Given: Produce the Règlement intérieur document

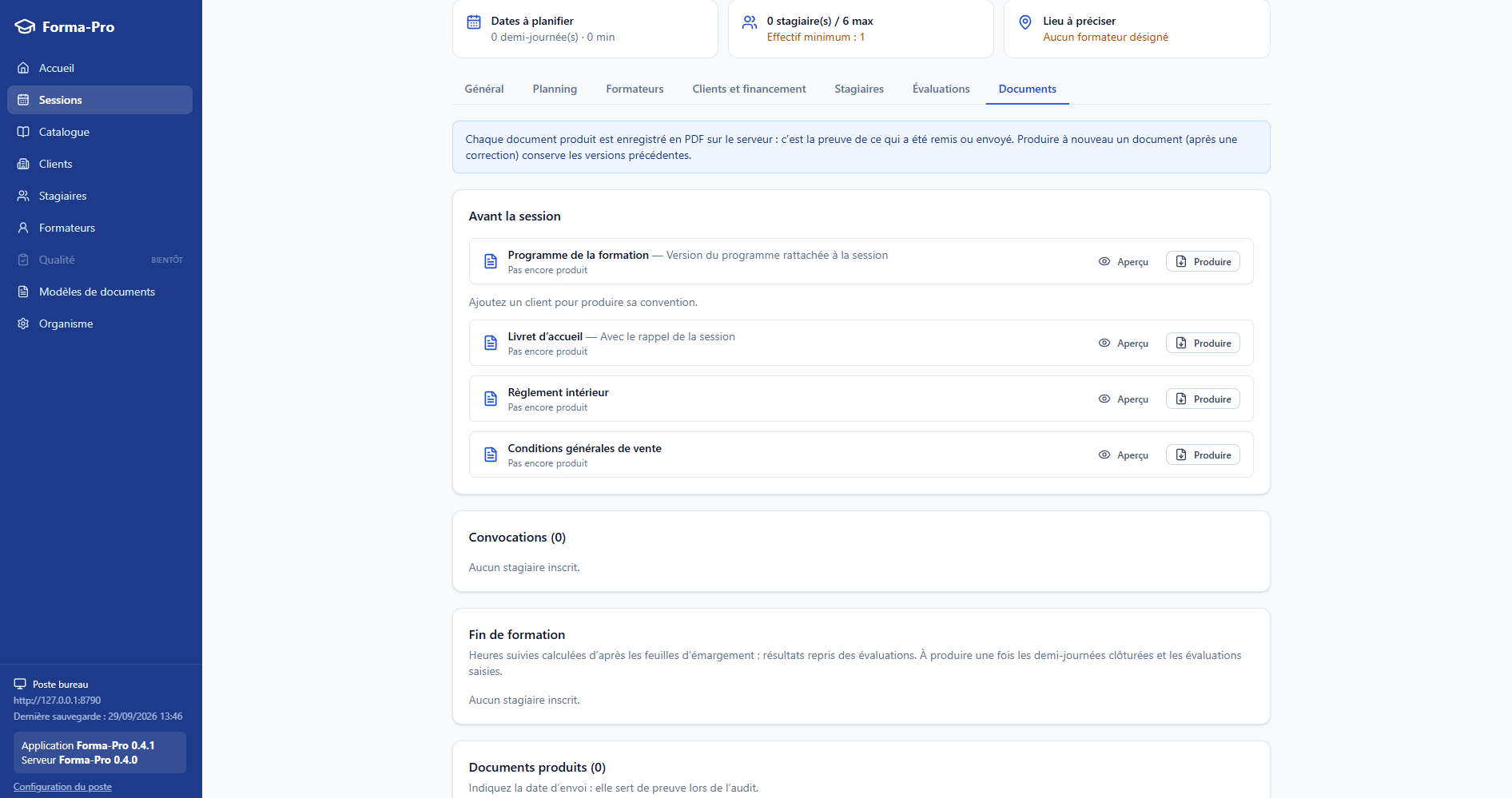Looking at the screenshot, I should (1203, 399).
